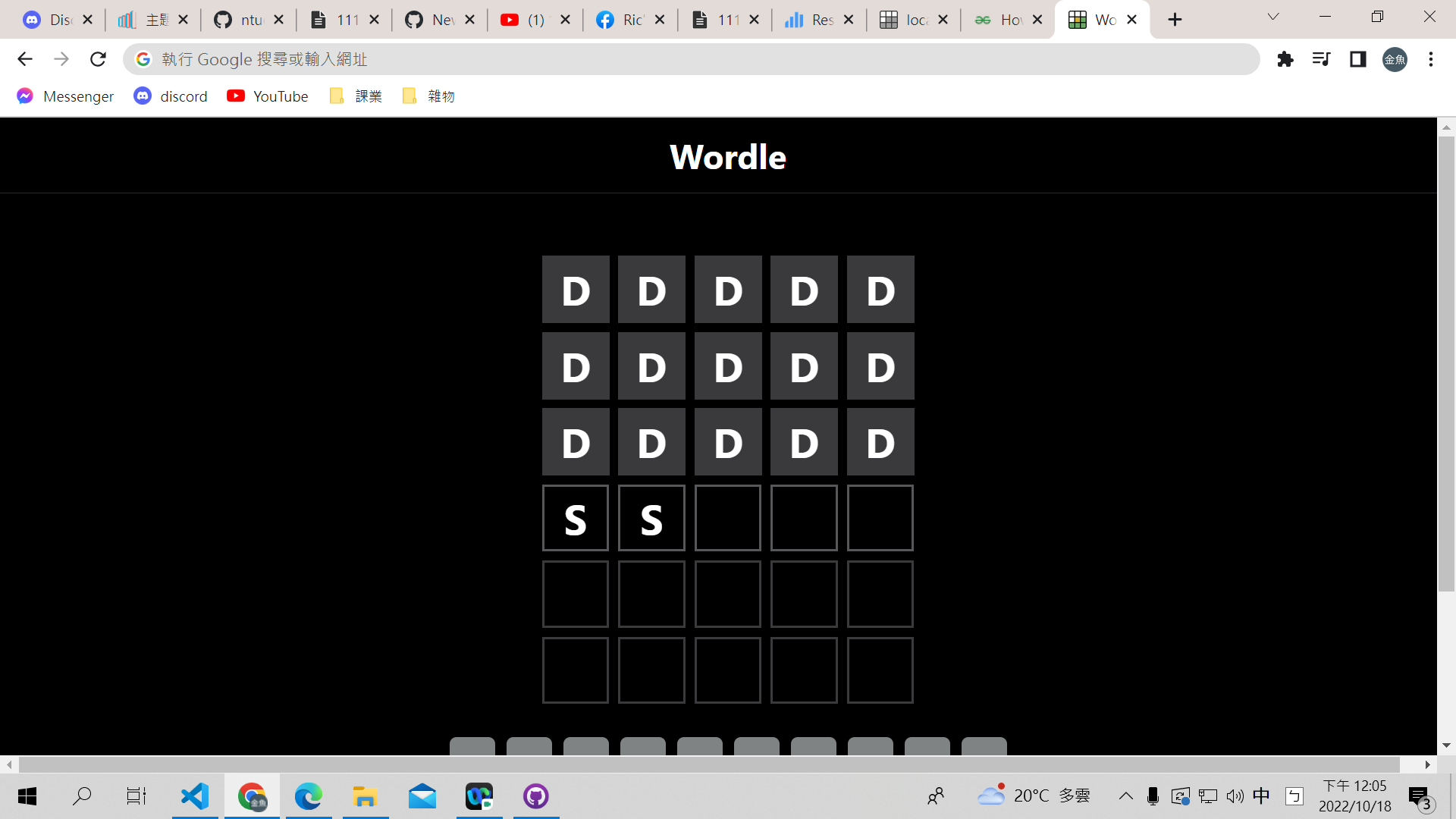Click the microphone tray icon
Image resolution: width=1456 pixels, height=819 pixels.
coord(1153,796)
